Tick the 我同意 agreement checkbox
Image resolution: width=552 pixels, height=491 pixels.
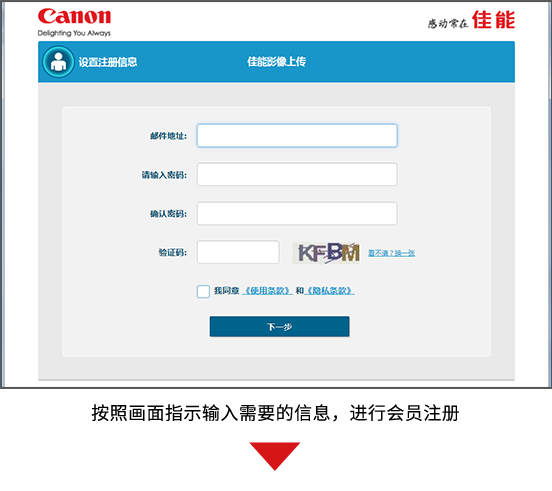coord(203,291)
